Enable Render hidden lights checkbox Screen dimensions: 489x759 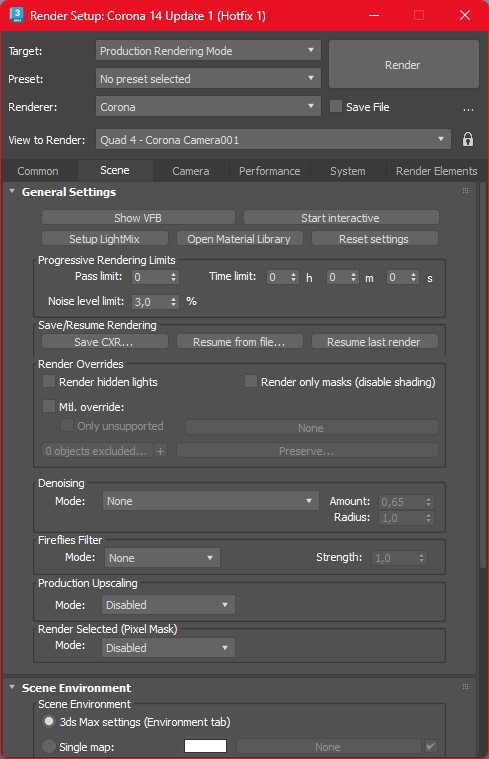pyautogui.click(x=49, y=381)
